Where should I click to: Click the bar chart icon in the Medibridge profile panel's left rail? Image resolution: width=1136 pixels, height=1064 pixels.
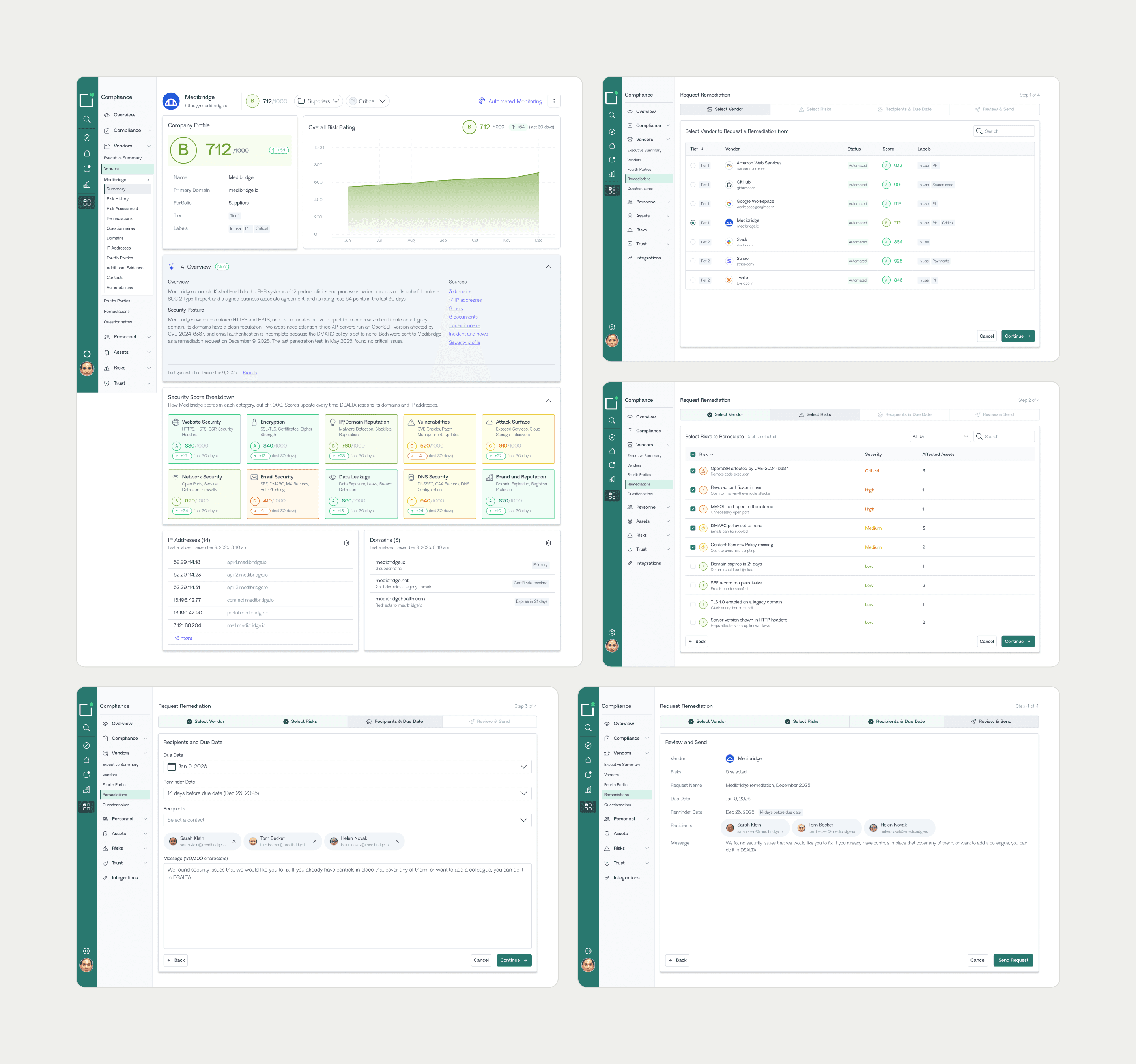(x=87, y=184)
